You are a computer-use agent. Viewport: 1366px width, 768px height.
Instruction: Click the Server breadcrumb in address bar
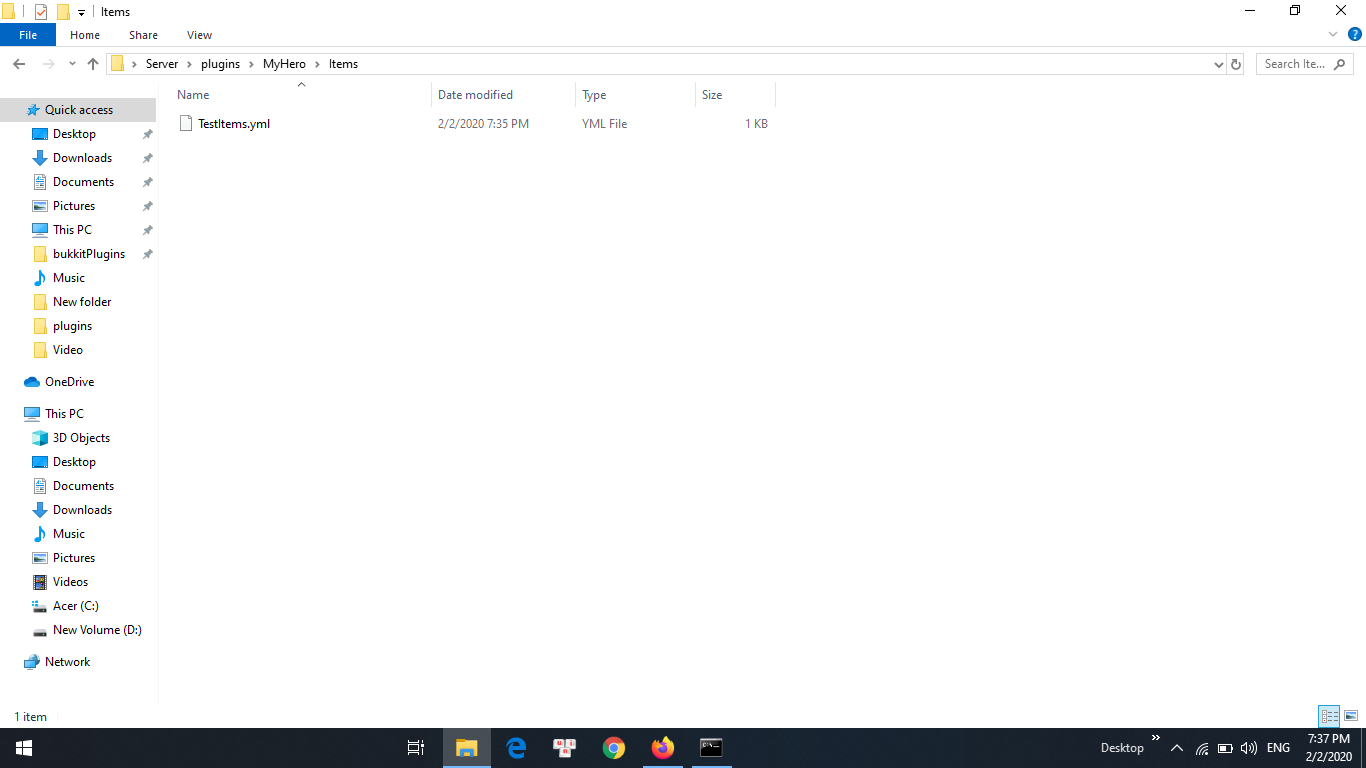coord(162,64)
